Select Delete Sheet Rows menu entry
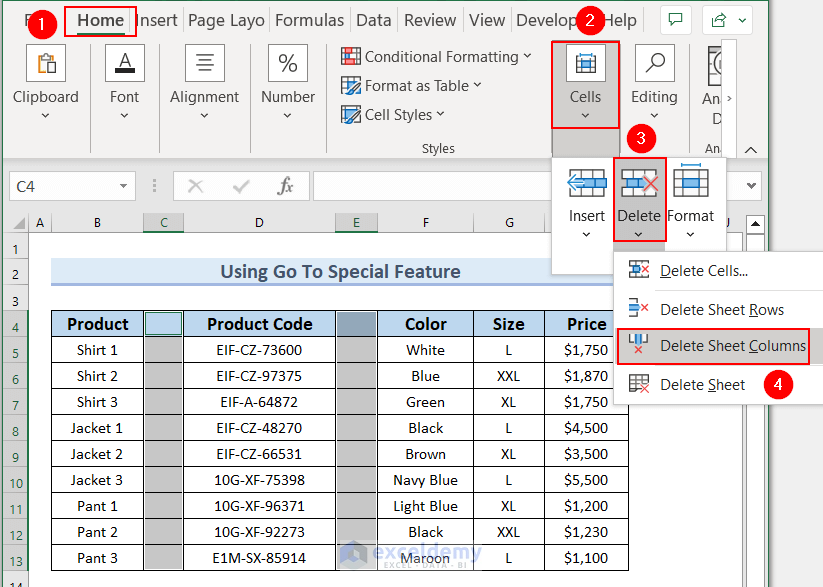This screenshot has height=587, width=823. pos(721,310)
